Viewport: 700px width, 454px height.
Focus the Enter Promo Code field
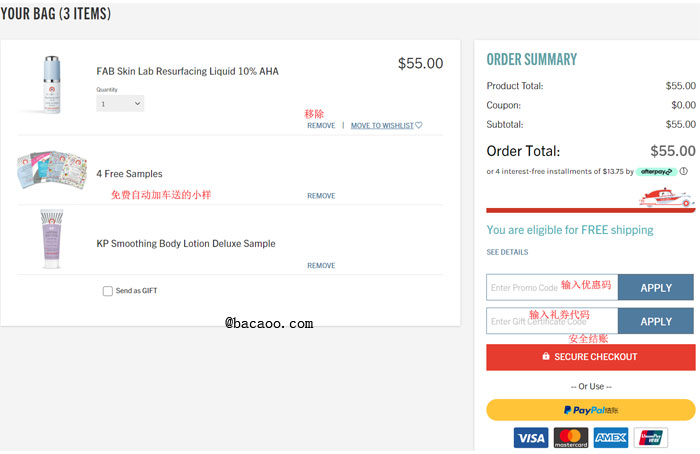tap(552, 287)
